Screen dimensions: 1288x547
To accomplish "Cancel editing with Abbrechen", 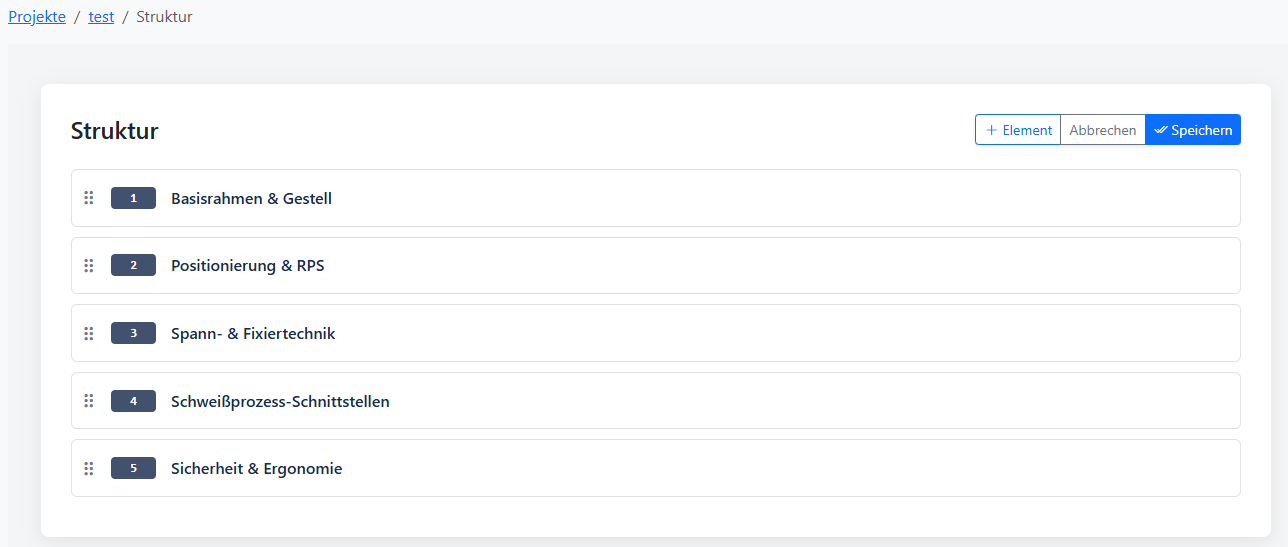I will (x=1102, y=130).
